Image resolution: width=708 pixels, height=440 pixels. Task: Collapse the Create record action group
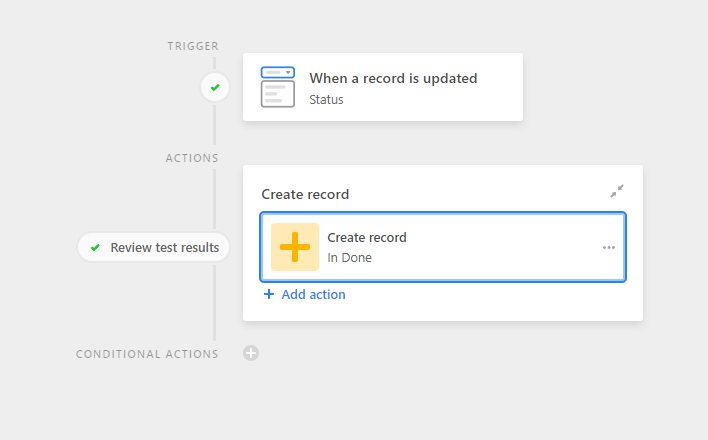tap(617, 191)
